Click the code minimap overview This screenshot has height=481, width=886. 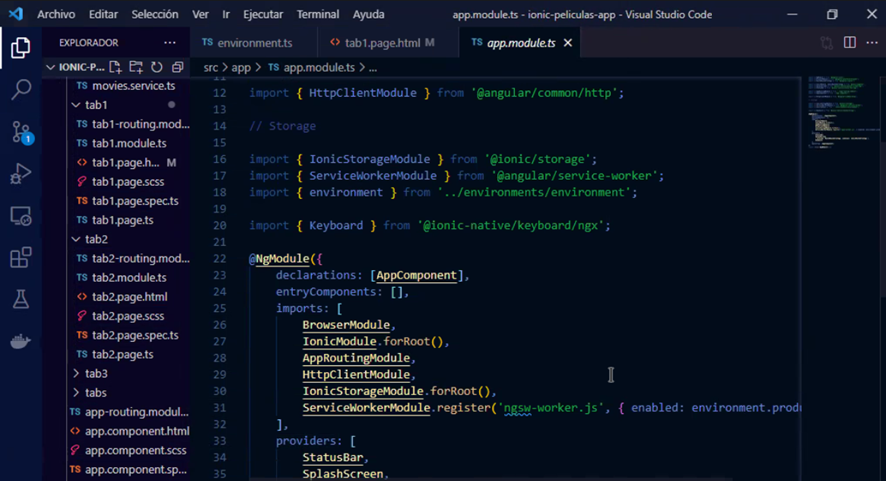coord(843,112)
